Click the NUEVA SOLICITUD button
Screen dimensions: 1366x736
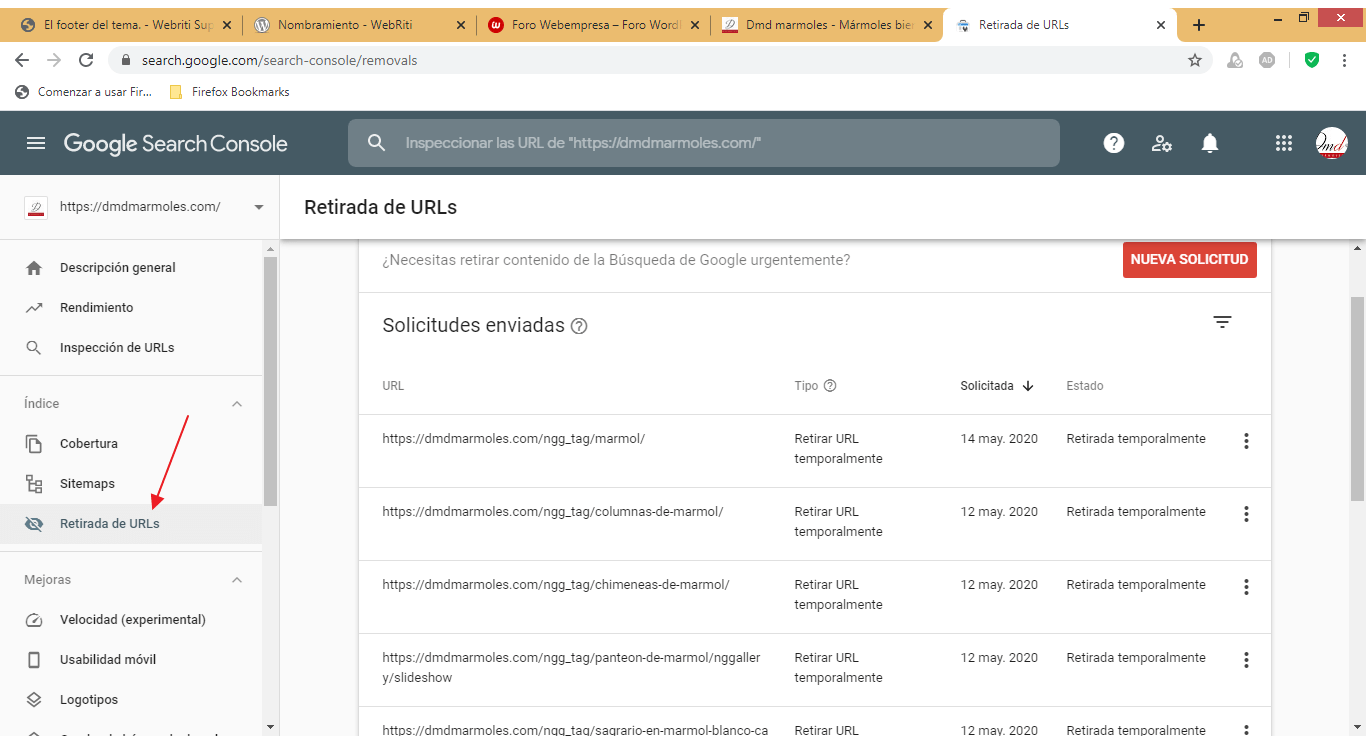[x=1189, y=259]
